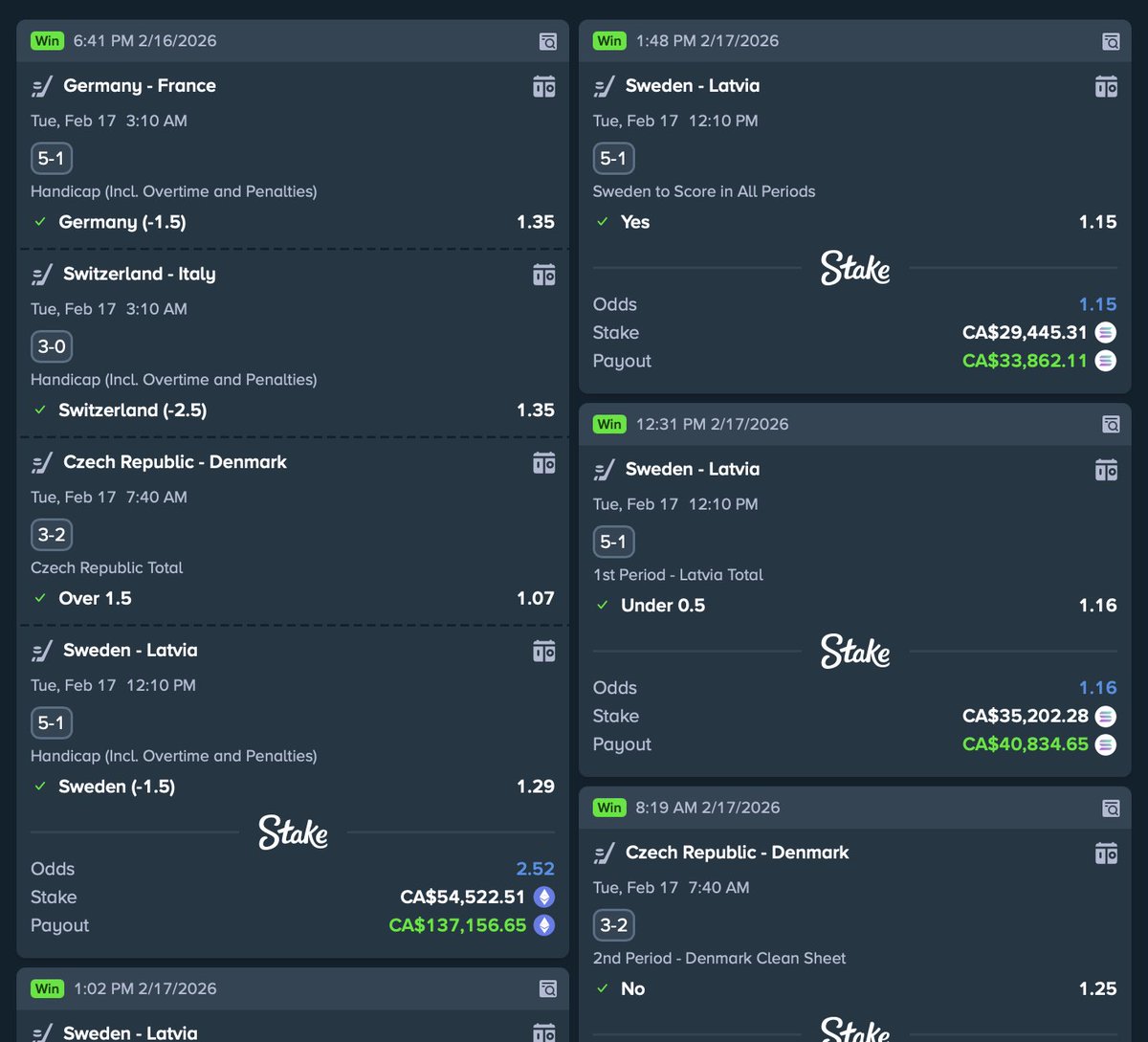Click green checkmark beside Germany (-1.5)
Viewport: 1148px width, 1042px height.
point(40,222)
